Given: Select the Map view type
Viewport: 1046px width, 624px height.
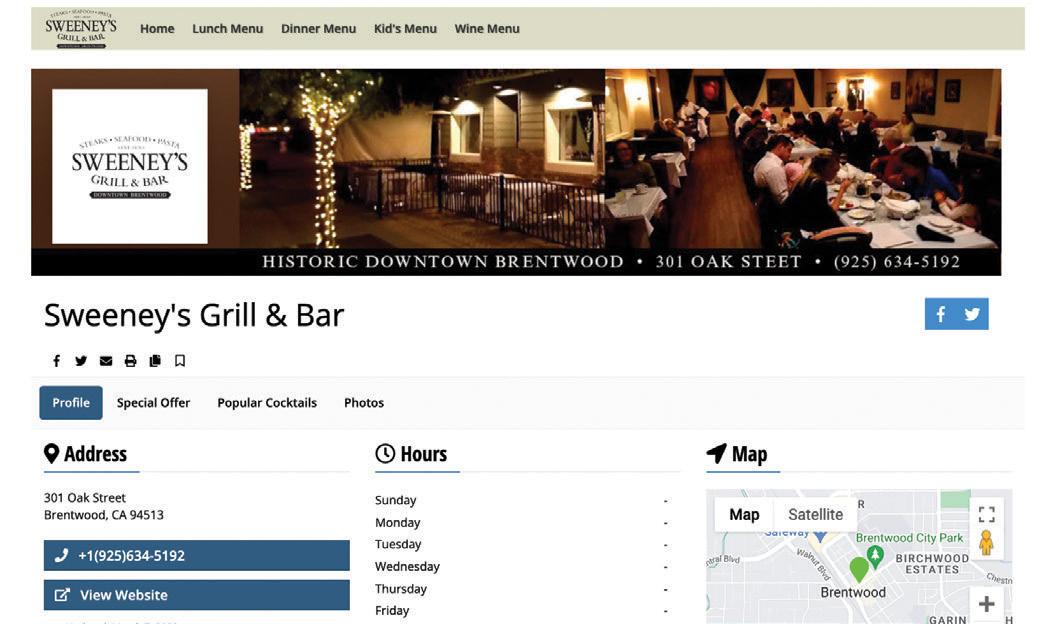Looking at the screenshot, I should pos(744,515).
